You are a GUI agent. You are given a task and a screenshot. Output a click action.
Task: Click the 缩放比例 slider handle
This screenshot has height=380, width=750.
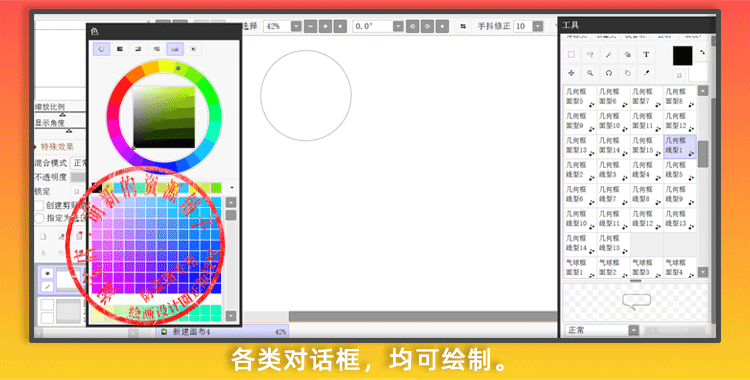[62, 114]
